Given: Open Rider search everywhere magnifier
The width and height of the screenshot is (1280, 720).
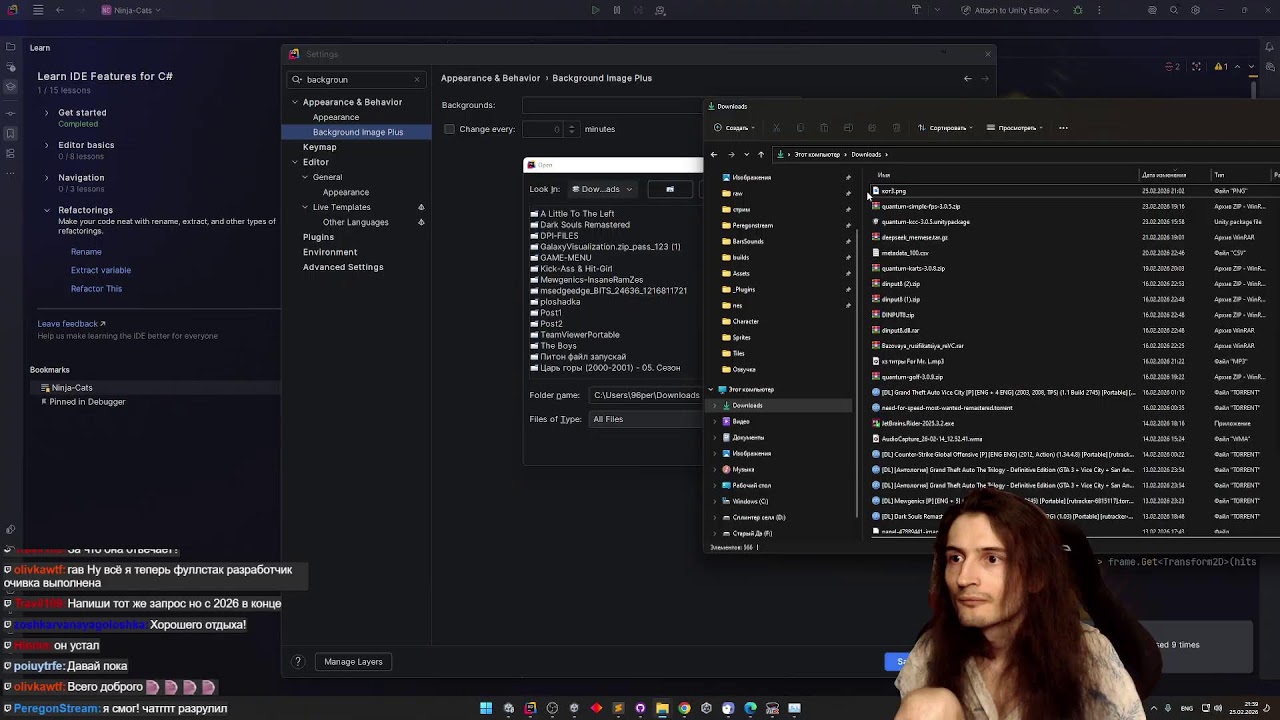Looking at the screenshot, I should [1174, 10].
